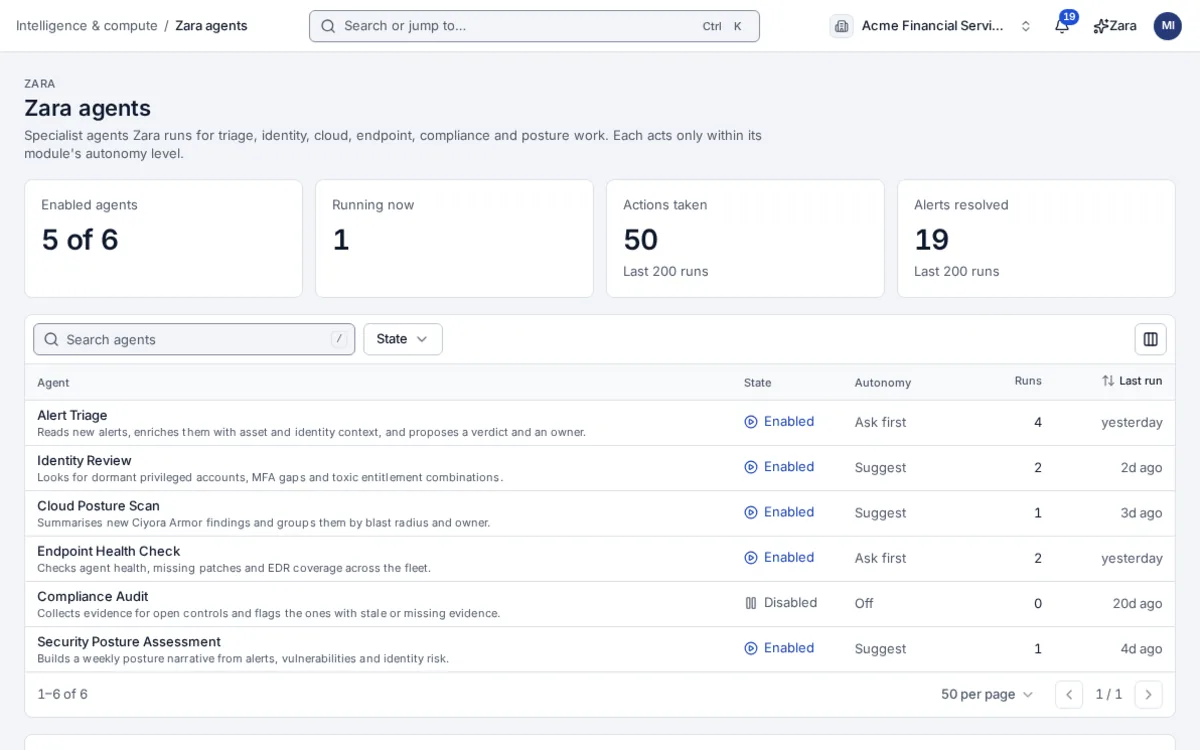Sort by the Runs column header
Screen dimensions: 1200x750
coord(1028,381)
